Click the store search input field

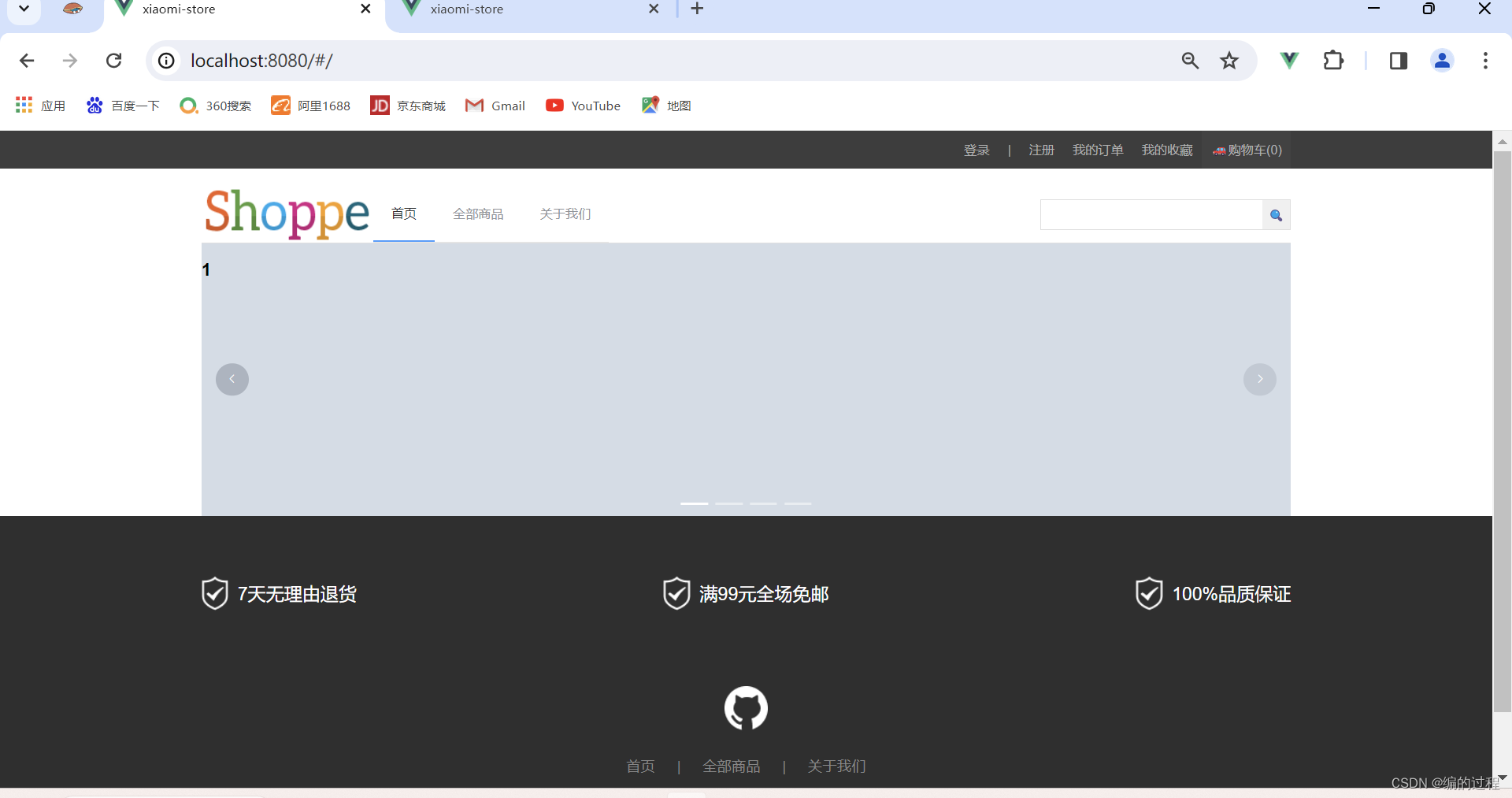pos(1151,215)
